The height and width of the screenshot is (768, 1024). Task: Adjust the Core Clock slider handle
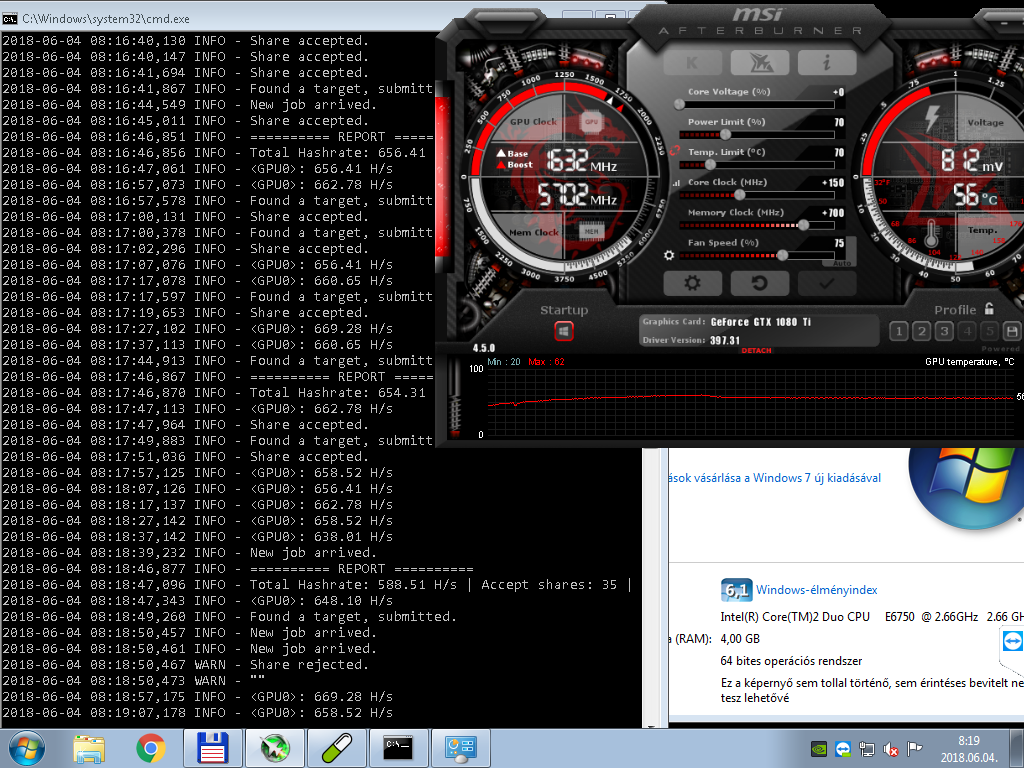tap(740, 195)
